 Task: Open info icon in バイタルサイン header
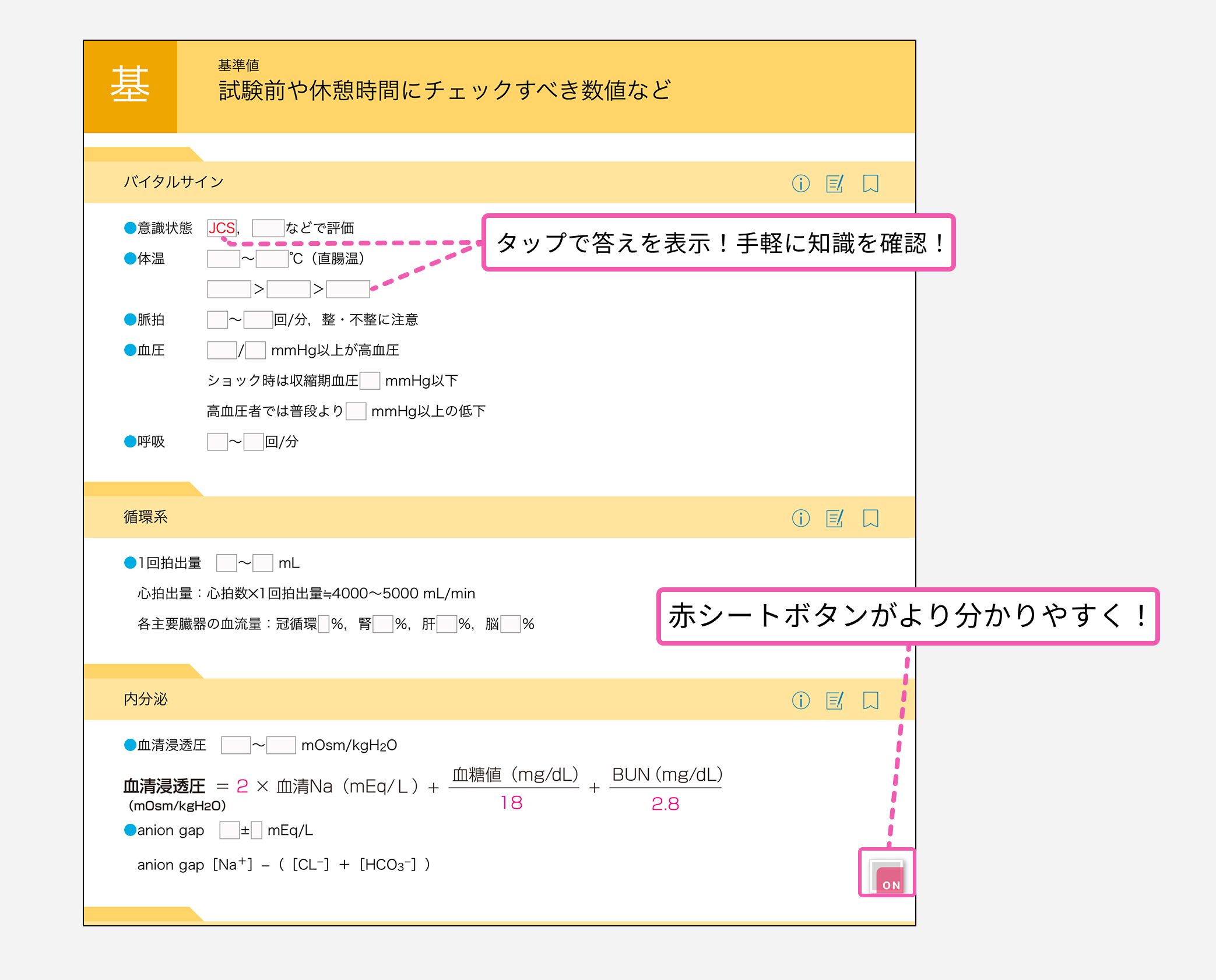point(800,184)
